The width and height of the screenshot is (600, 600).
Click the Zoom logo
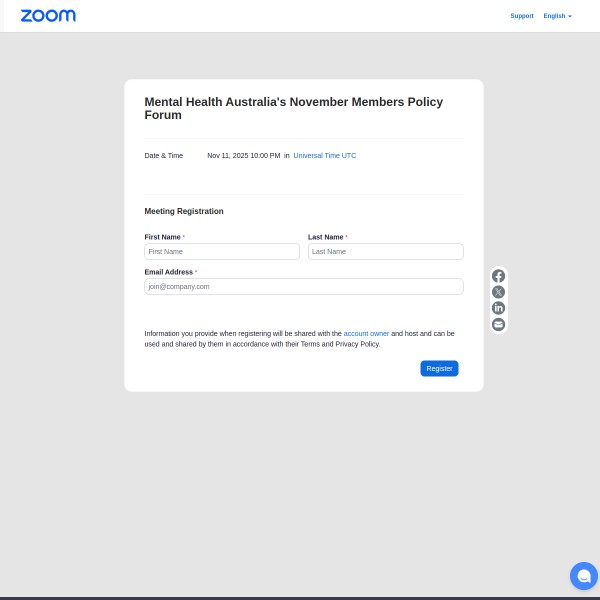coord(48,16)
